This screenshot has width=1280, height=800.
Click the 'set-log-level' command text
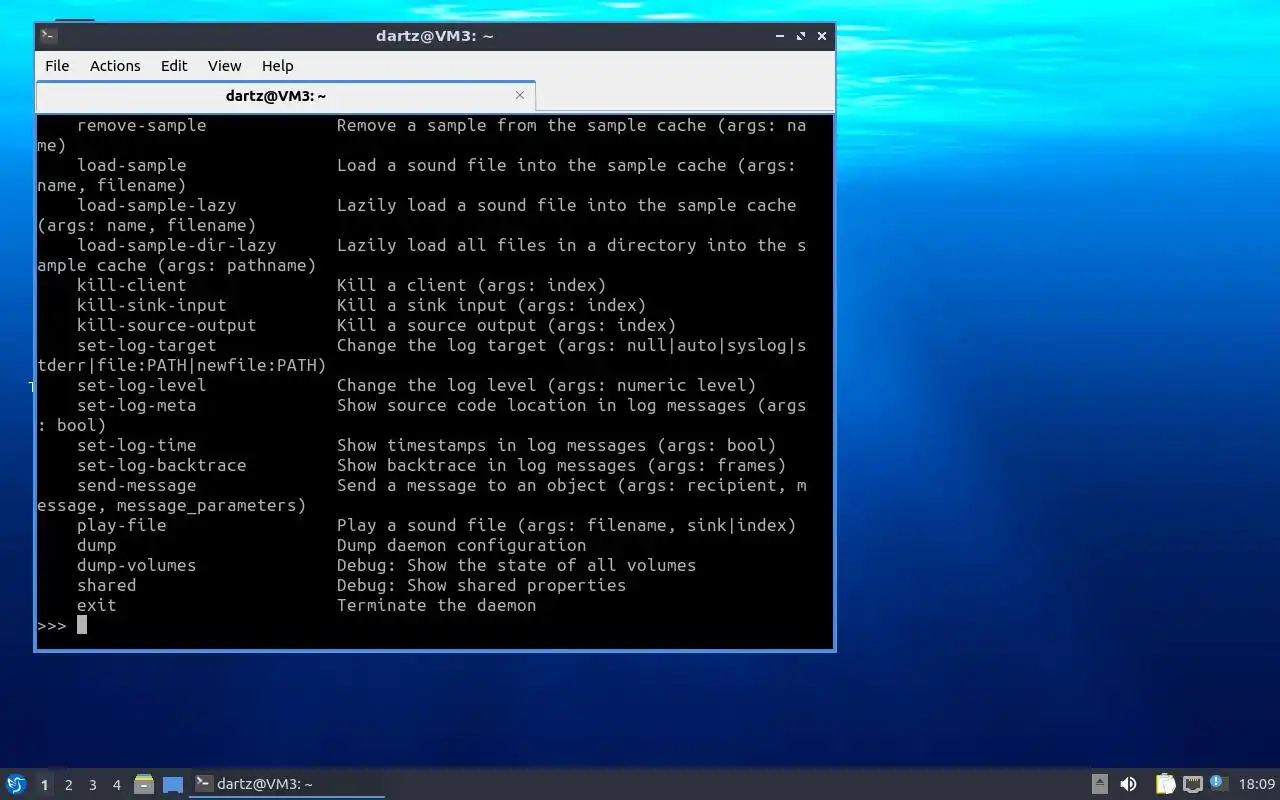(142, 385)
